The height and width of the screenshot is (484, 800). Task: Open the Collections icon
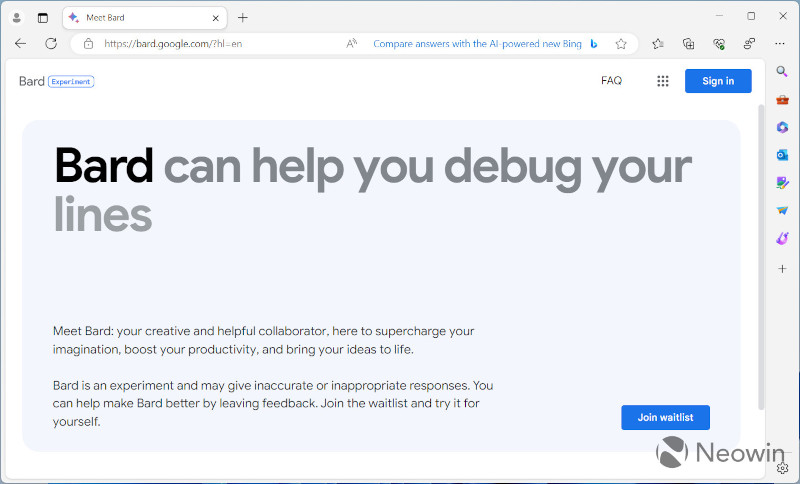(688, 44)
